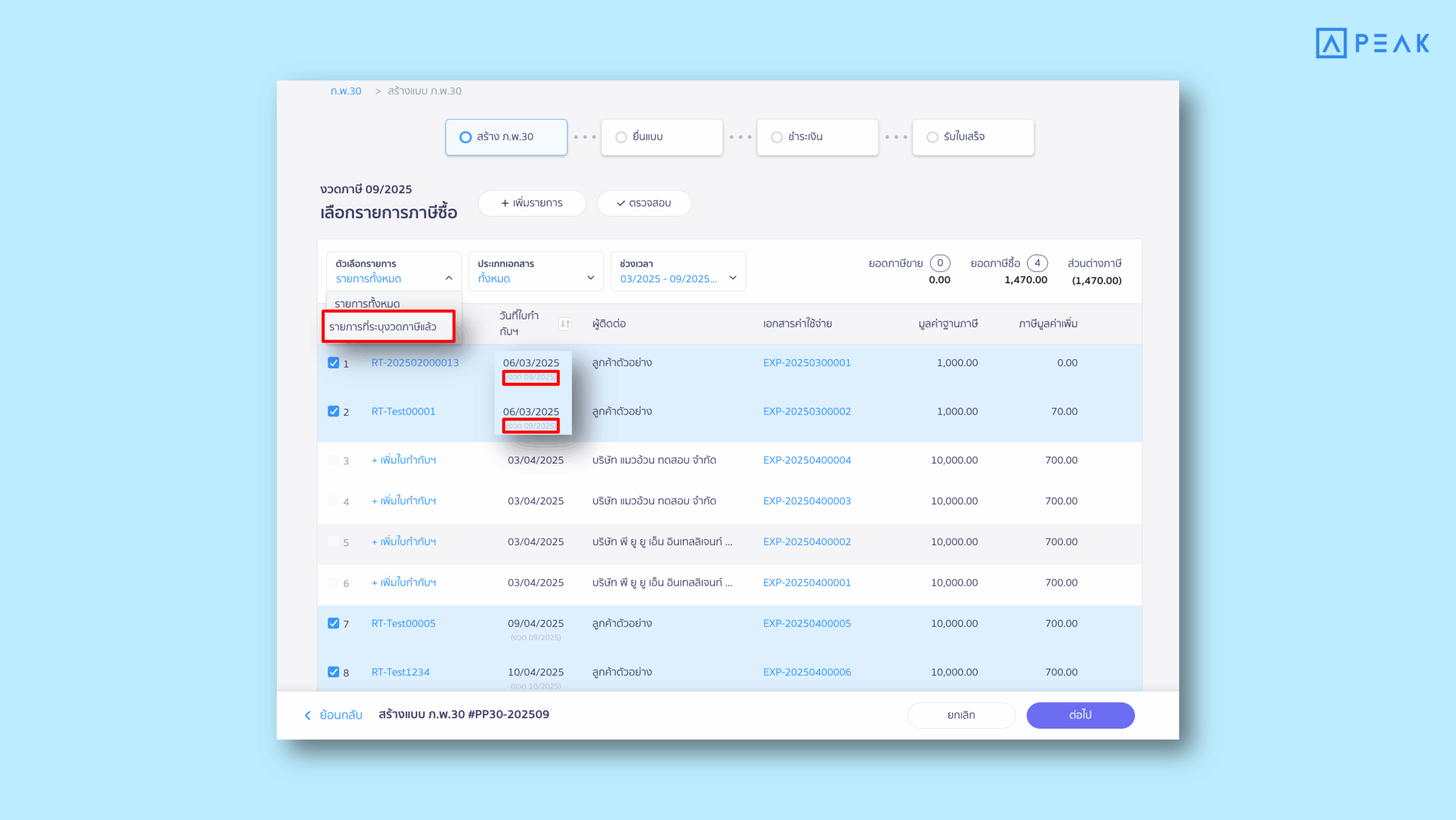
Task: Open the ช่วงเวลา date range dropdown
Action: tap(677, 271)
